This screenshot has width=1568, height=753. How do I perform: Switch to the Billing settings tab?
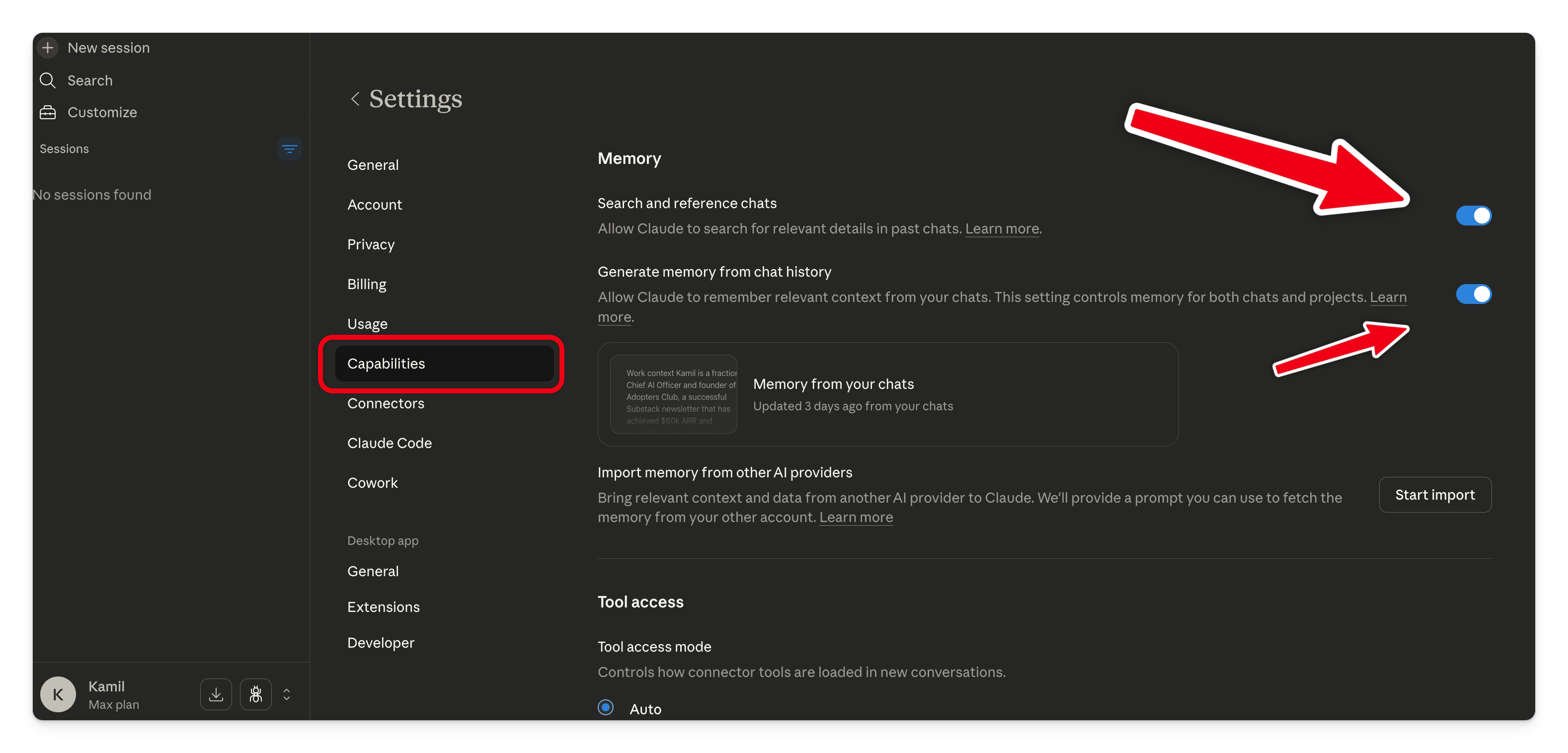(x=367, y=284)
